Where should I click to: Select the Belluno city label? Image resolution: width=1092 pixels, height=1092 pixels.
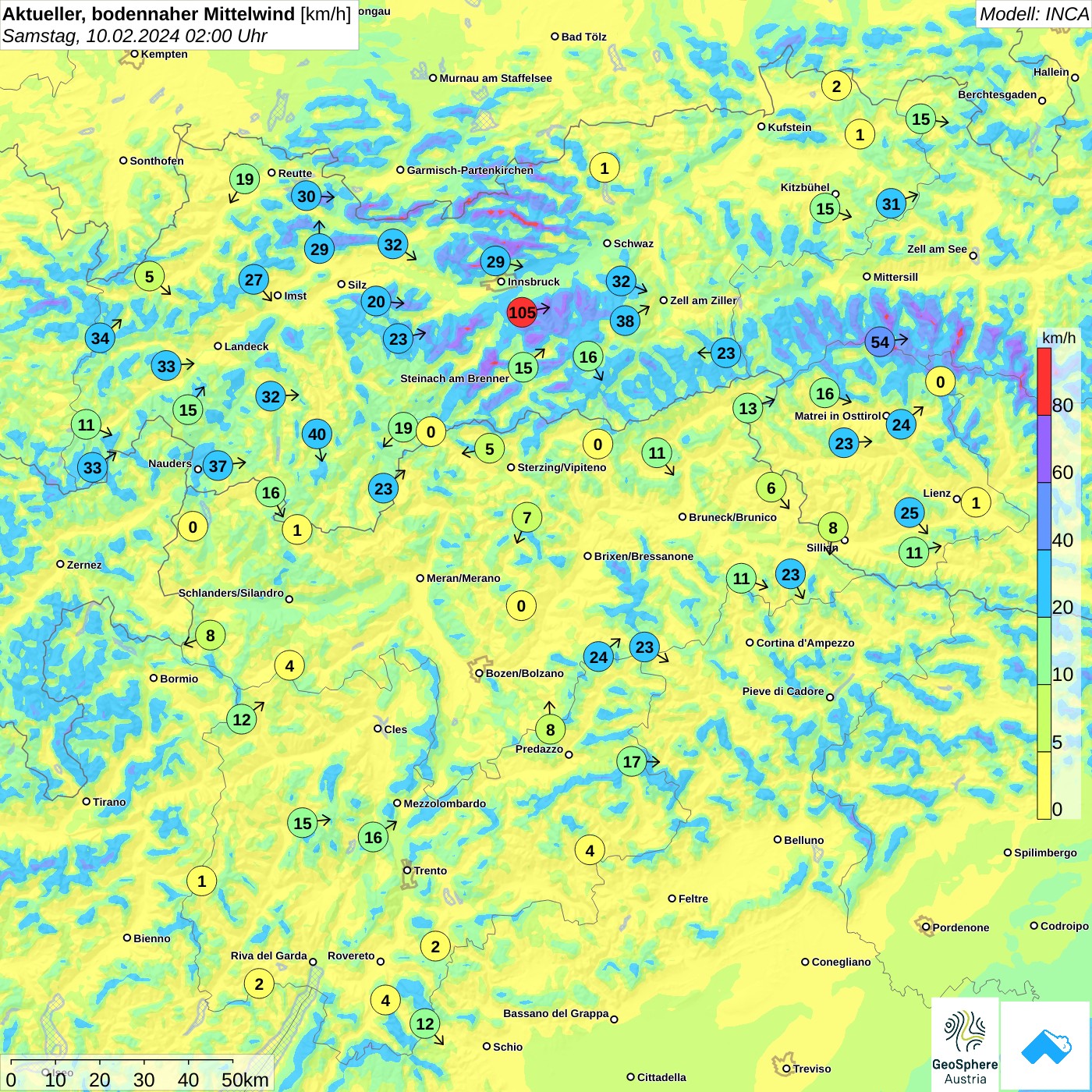803,840
